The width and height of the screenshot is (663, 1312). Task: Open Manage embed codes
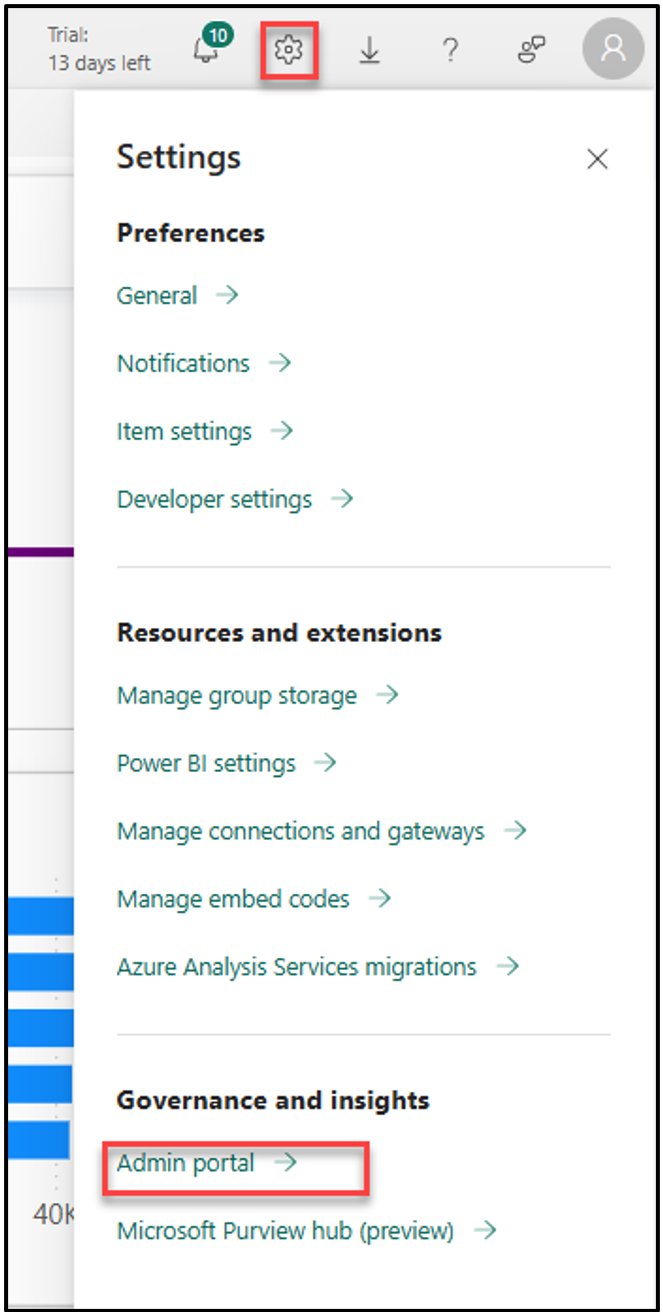pyautogui.click(x=254, y=899)
